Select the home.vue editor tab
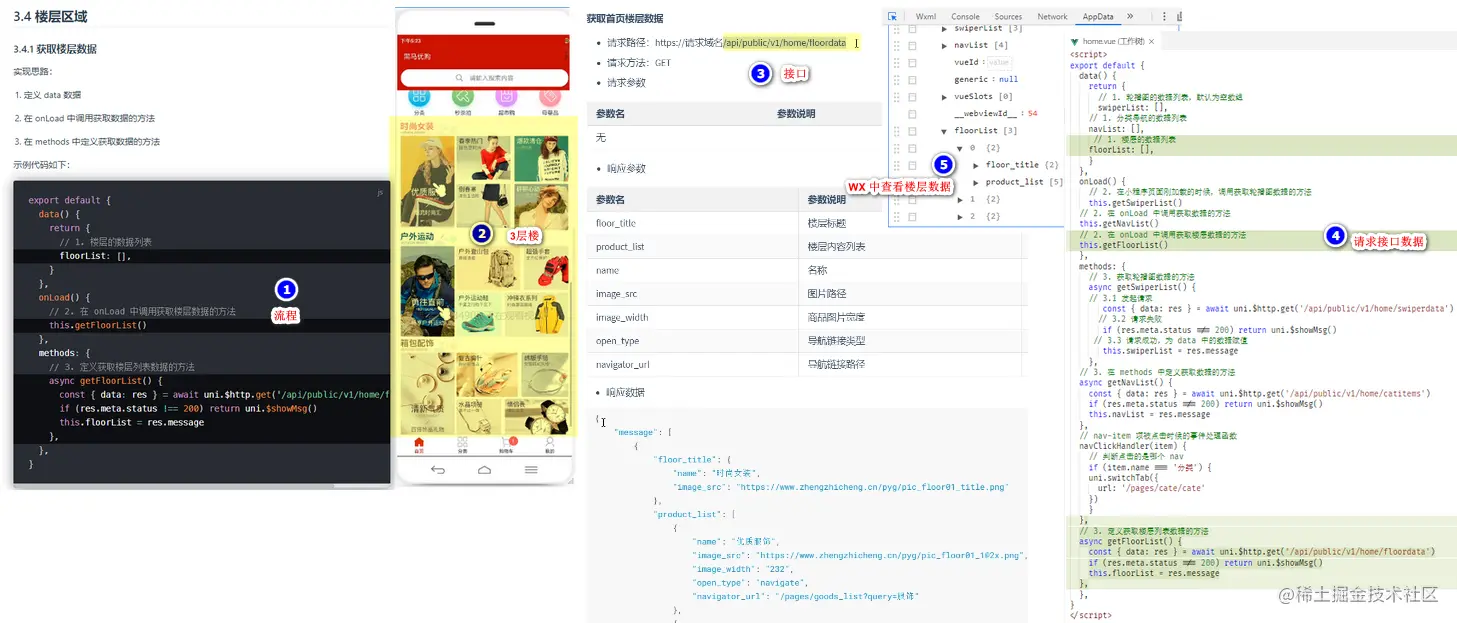1457x623 pixels. (1112, 41)
